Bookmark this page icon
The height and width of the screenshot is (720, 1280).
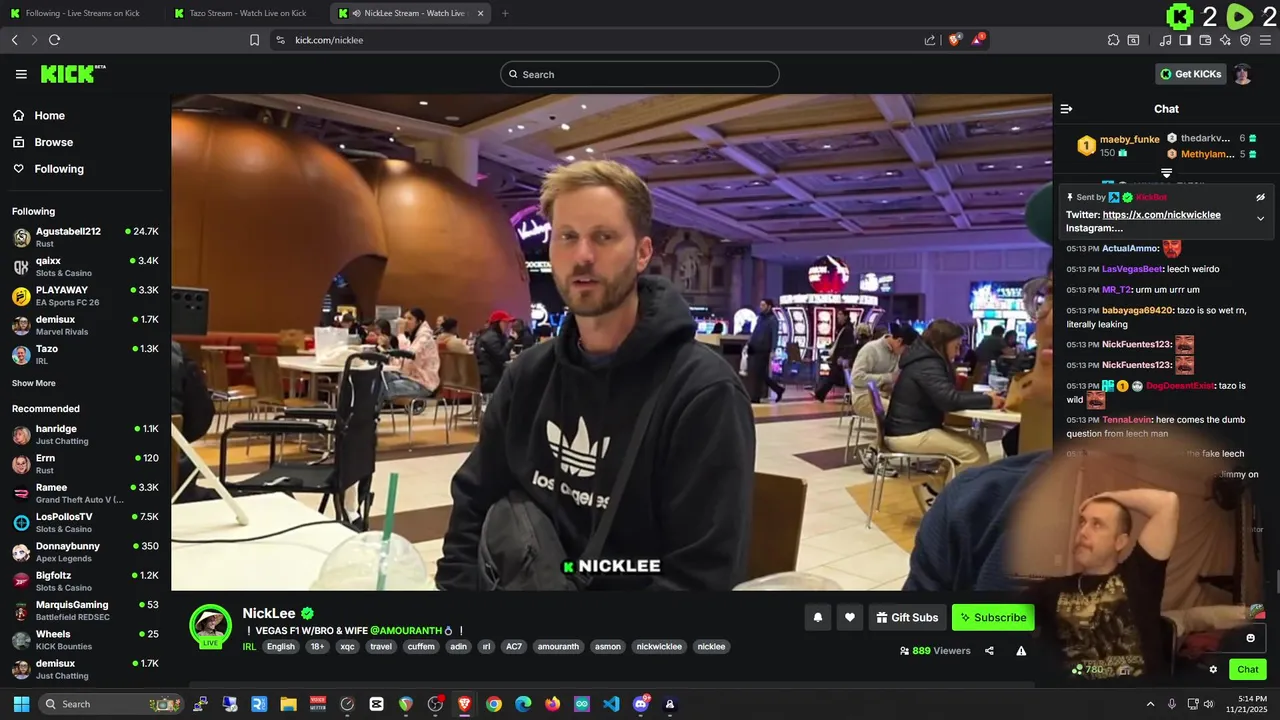click(254, 40)
